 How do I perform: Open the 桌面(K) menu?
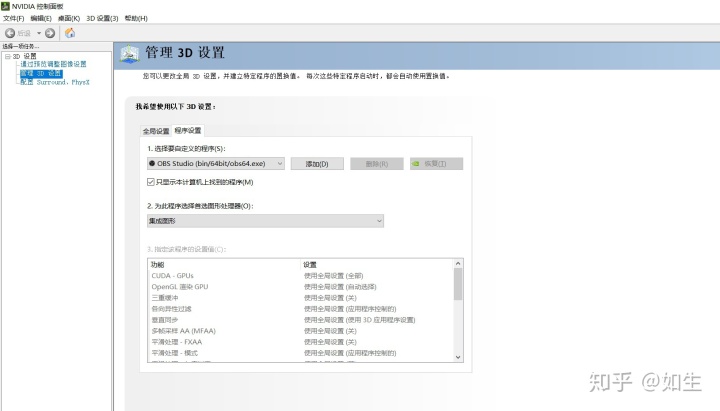tap(69, 18)
